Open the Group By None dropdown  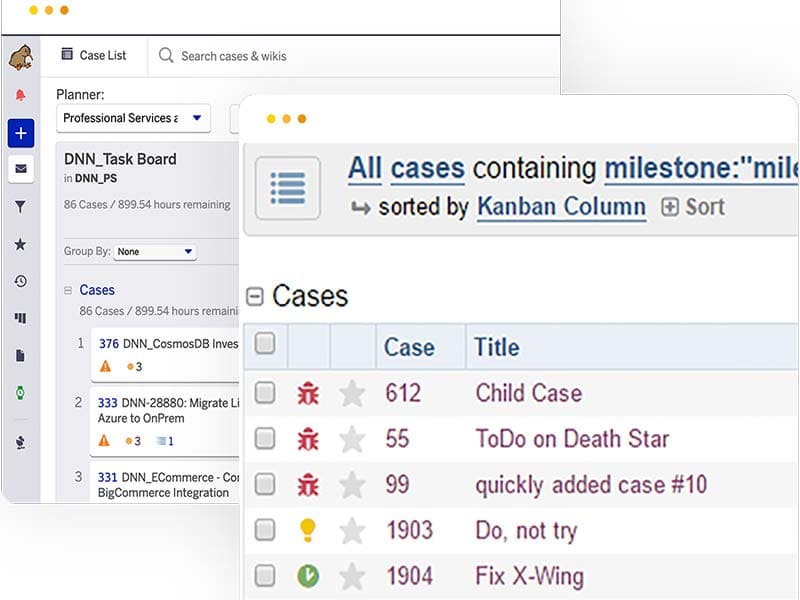tap(155, 252)
